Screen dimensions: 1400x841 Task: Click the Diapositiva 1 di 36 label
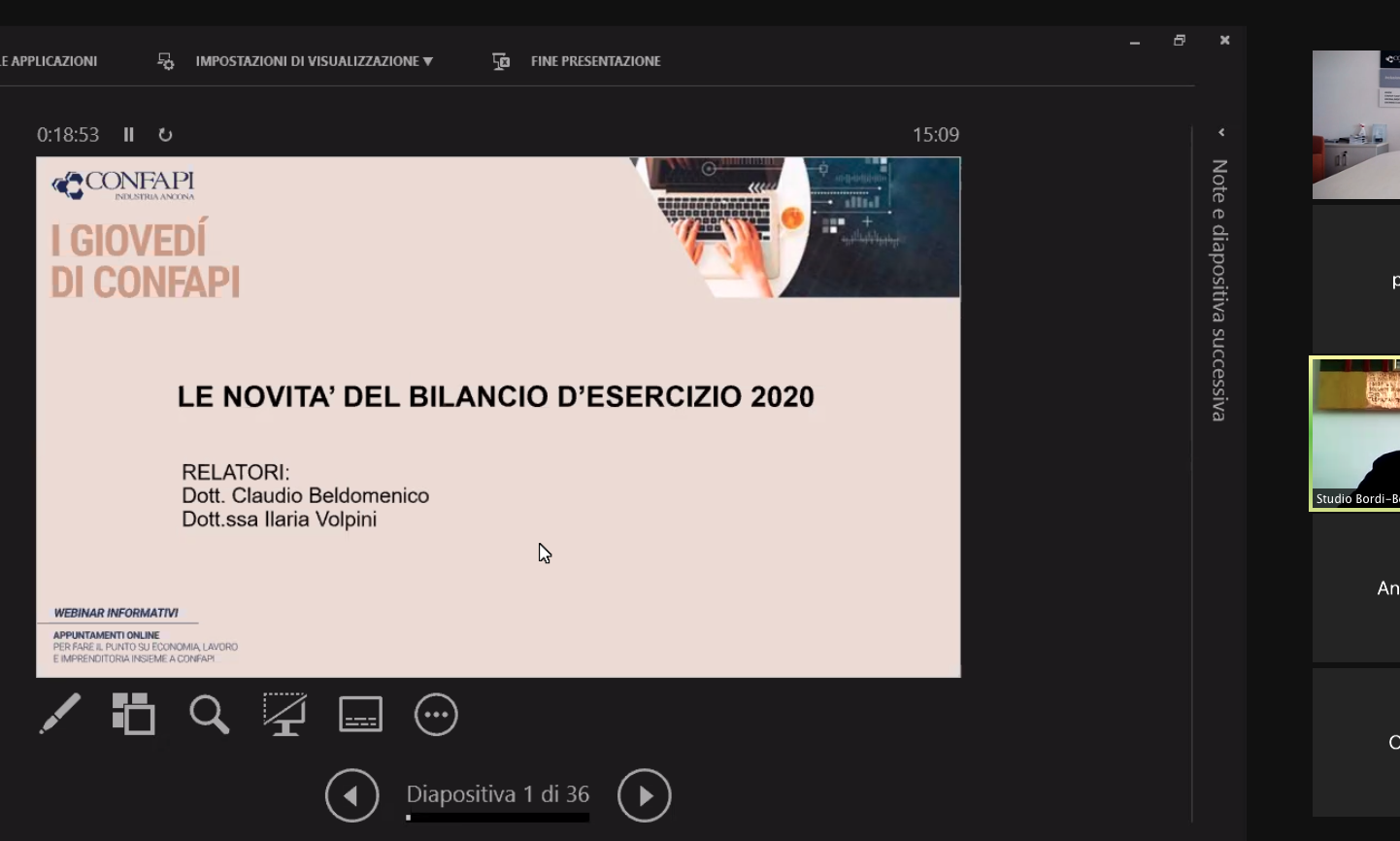pyautogui.click(x=497, y=794)
